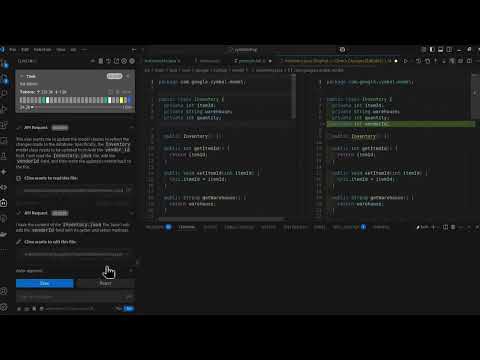This screenshot has height=360, width=480.
Task: Open the Cline robot icon in activity bar
Action: click(4, 203)
